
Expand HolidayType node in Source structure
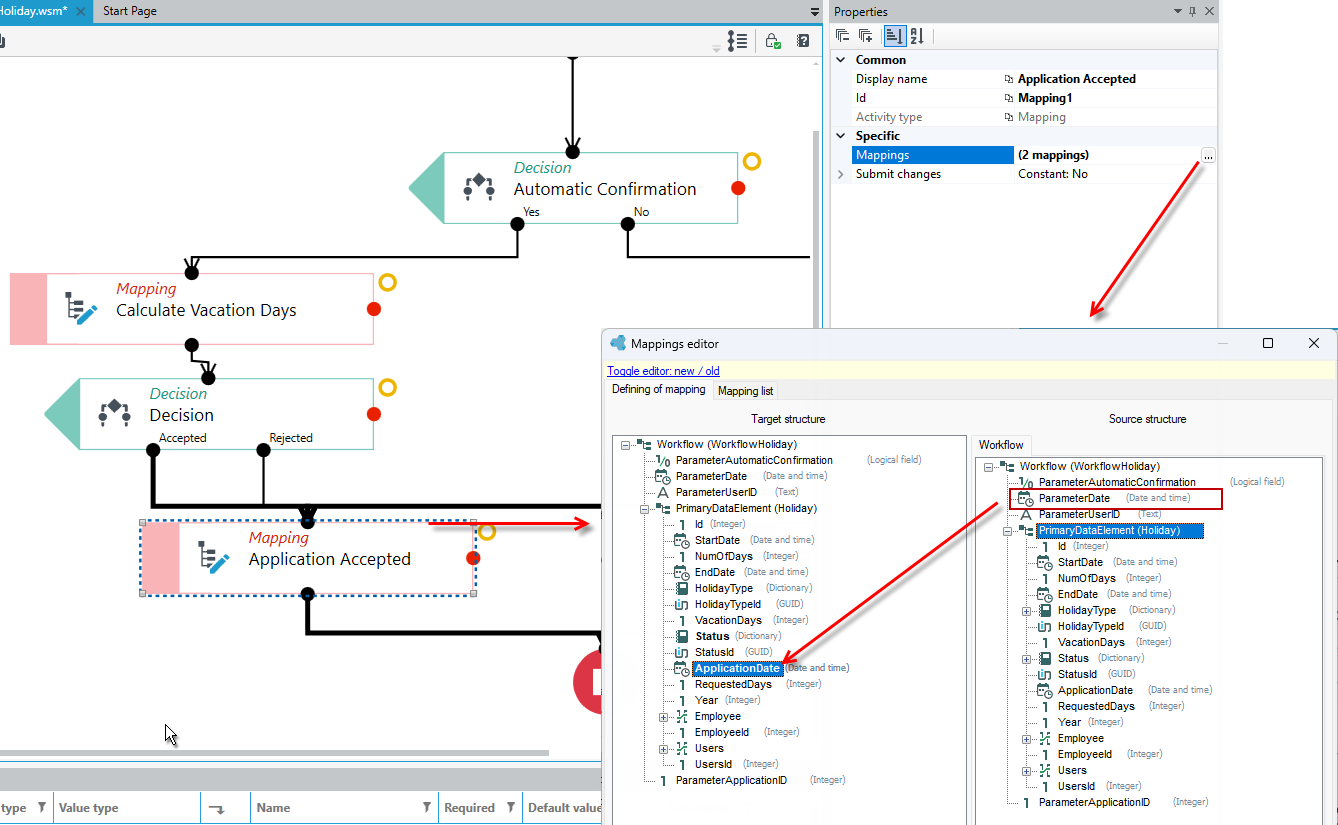[x=1026, y=611]
